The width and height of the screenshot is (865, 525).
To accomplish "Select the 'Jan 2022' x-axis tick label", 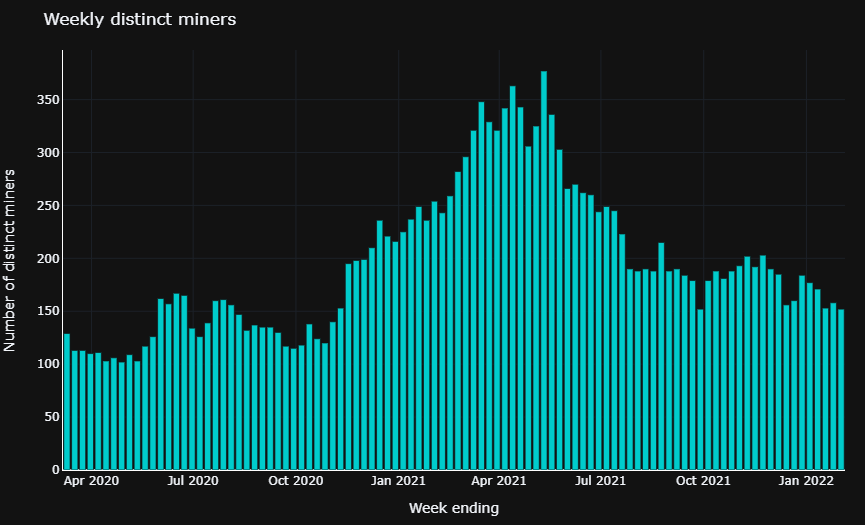I will 806,481.
